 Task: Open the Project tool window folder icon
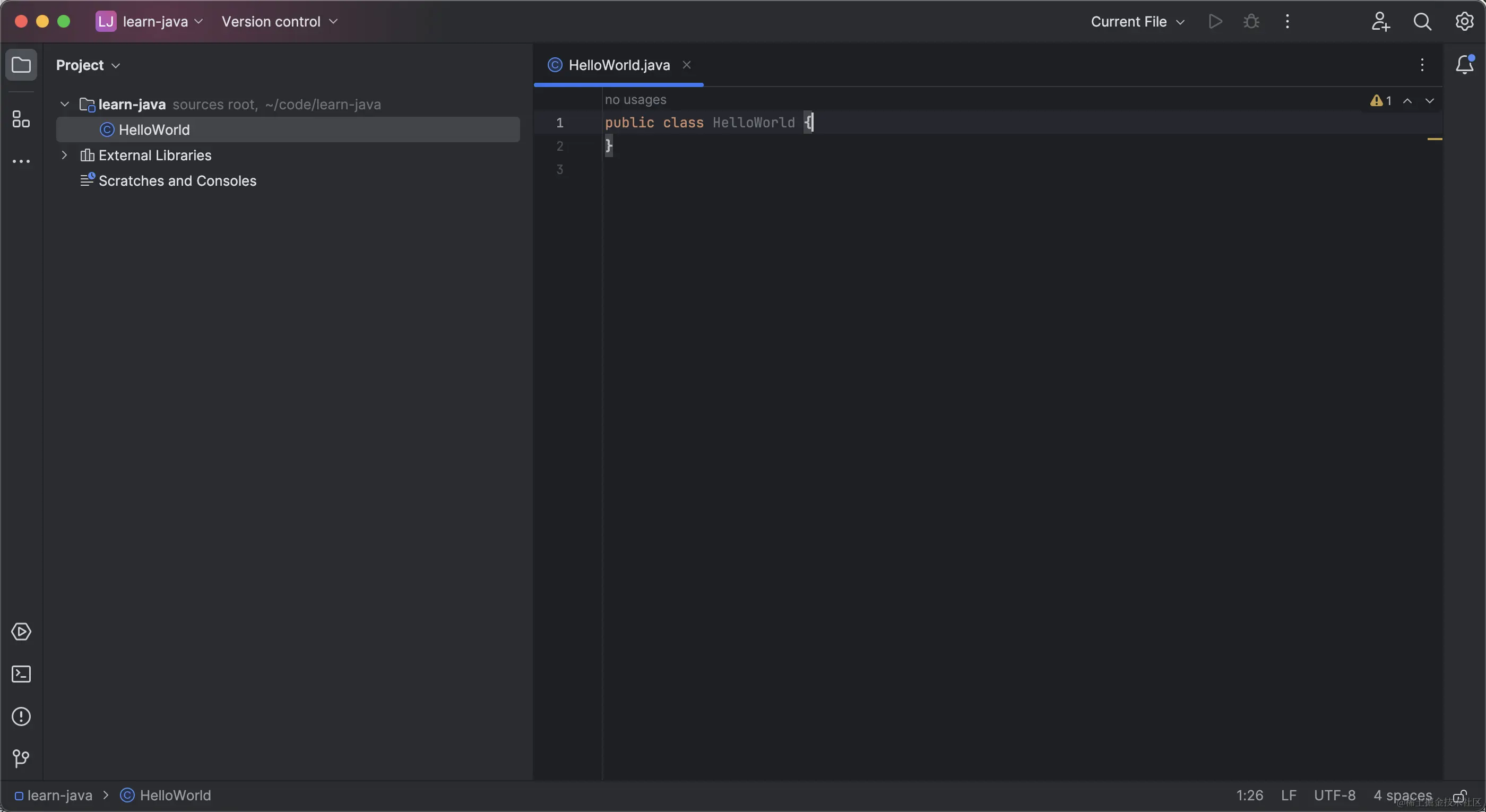coord(21,65)
